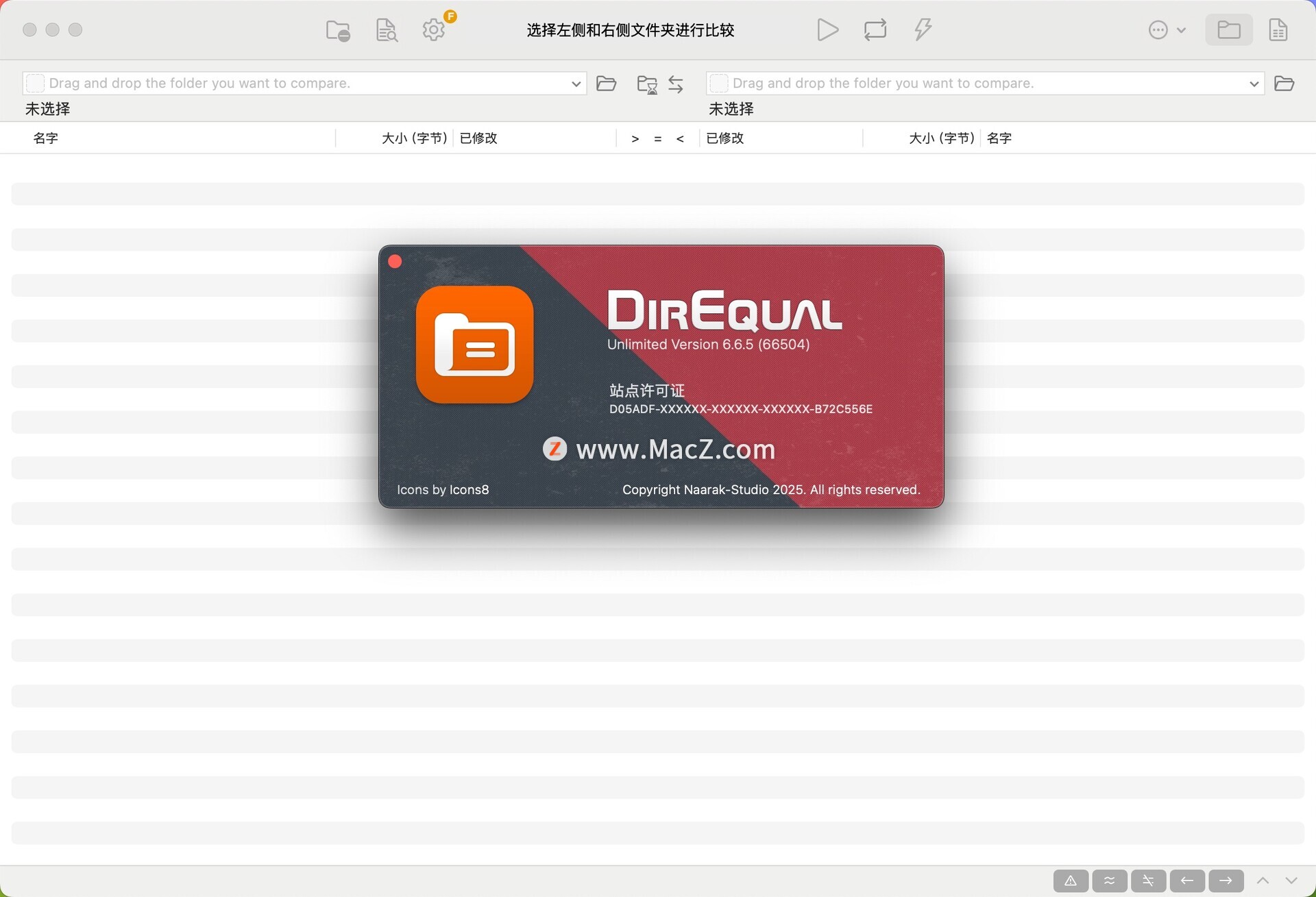The height and width of the screenshot is (897, 1316).
Task: Expand left folder path history dropdown
Action: (x=576, y=84)
